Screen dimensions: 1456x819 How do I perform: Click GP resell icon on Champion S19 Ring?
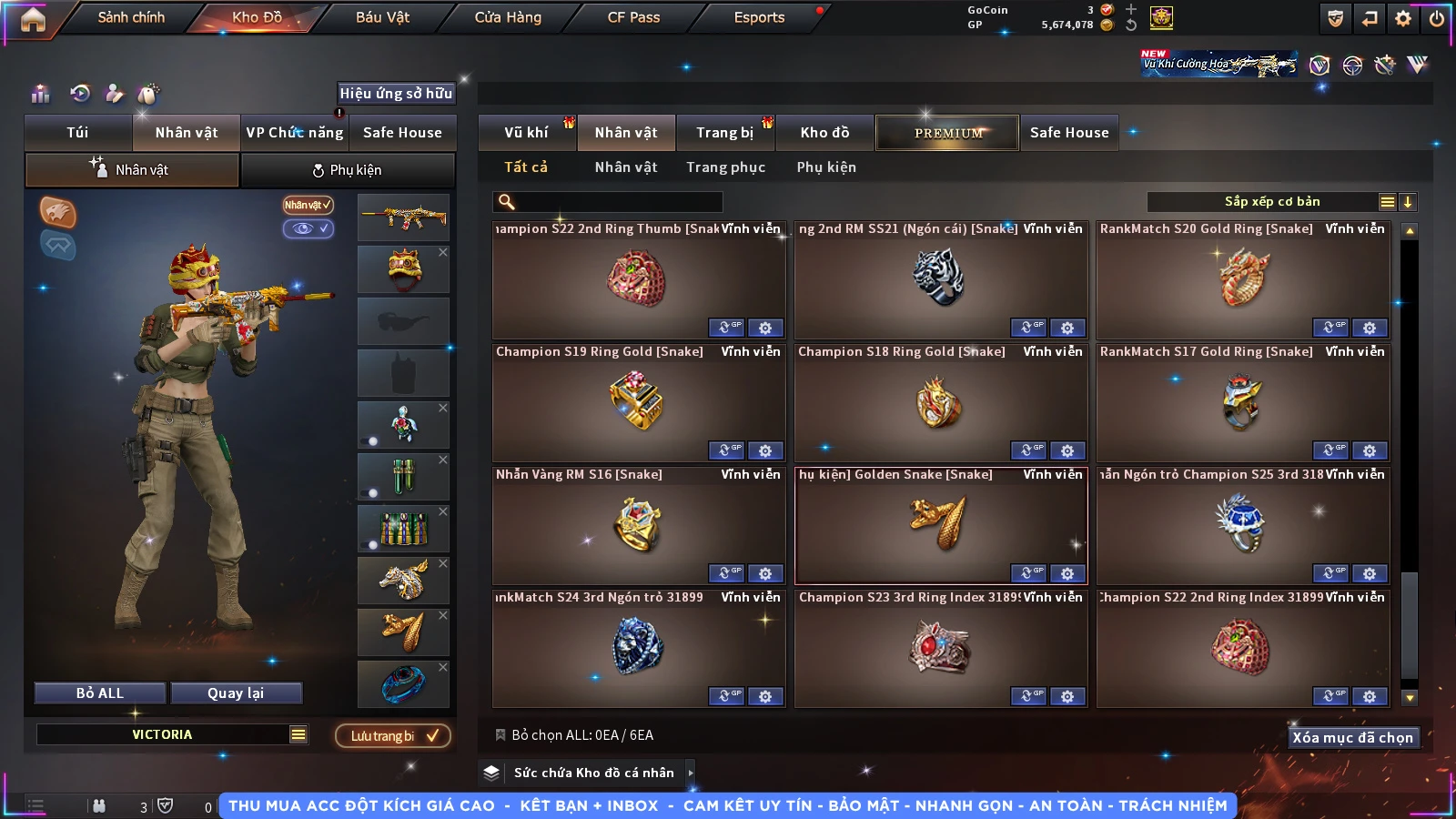tap(726, 450)
